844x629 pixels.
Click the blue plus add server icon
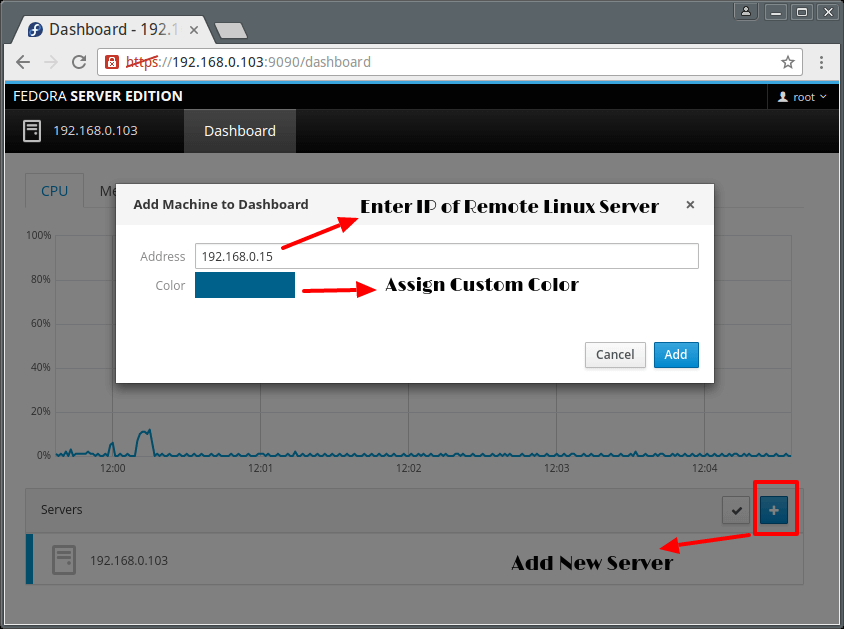[773, 510]
